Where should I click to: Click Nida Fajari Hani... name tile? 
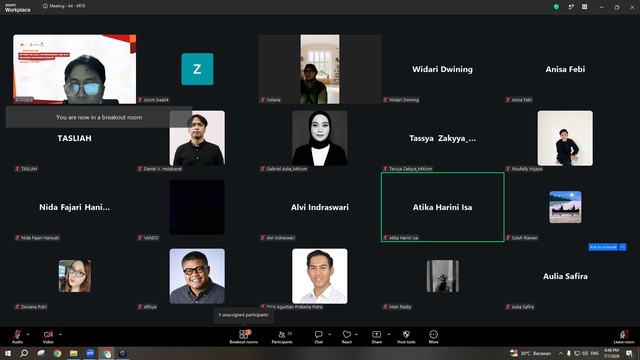74,207
